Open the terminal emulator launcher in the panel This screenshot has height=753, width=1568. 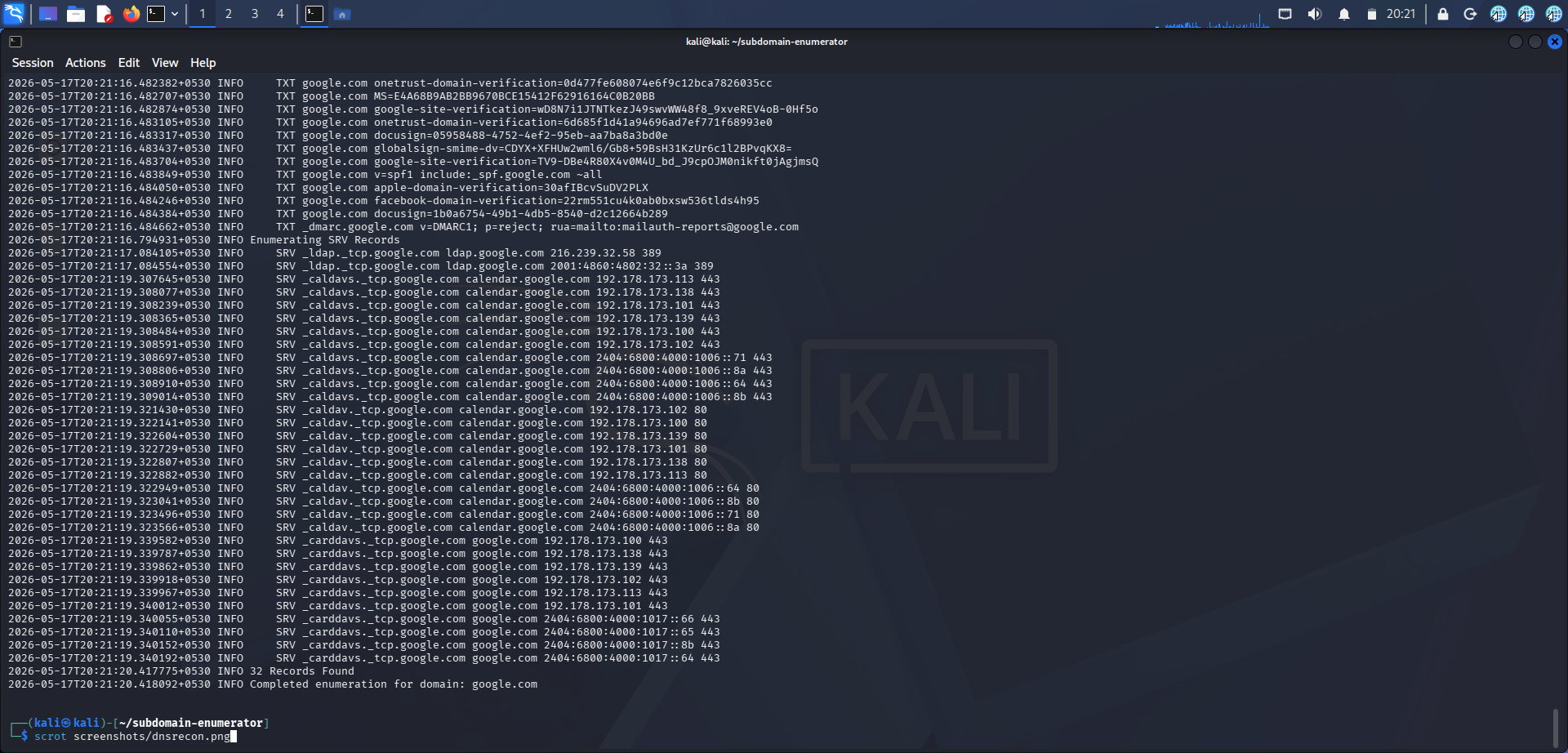click(156, 14)
